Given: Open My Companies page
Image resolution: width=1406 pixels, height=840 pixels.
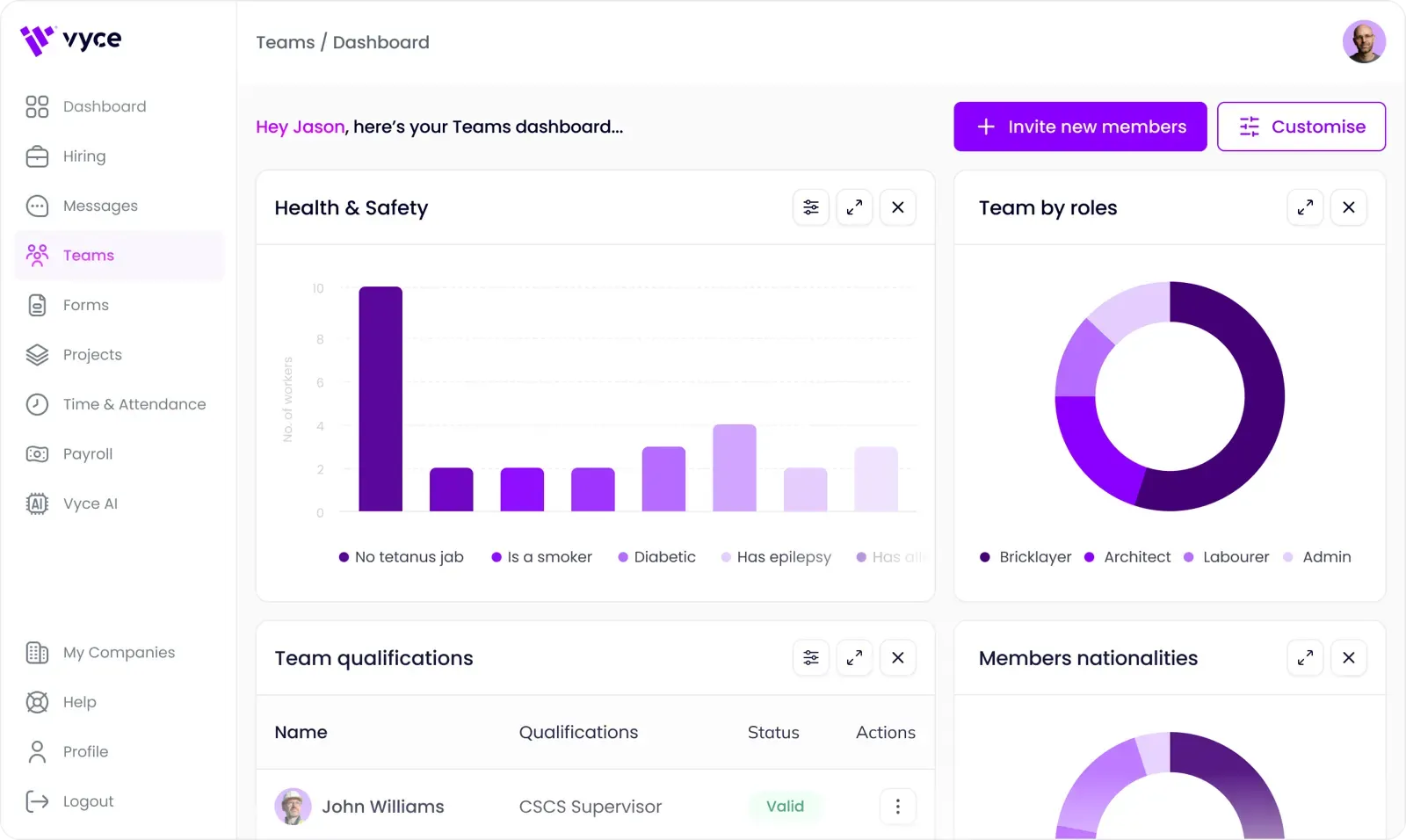Looking at the screenshot, I should coord(120,653).
